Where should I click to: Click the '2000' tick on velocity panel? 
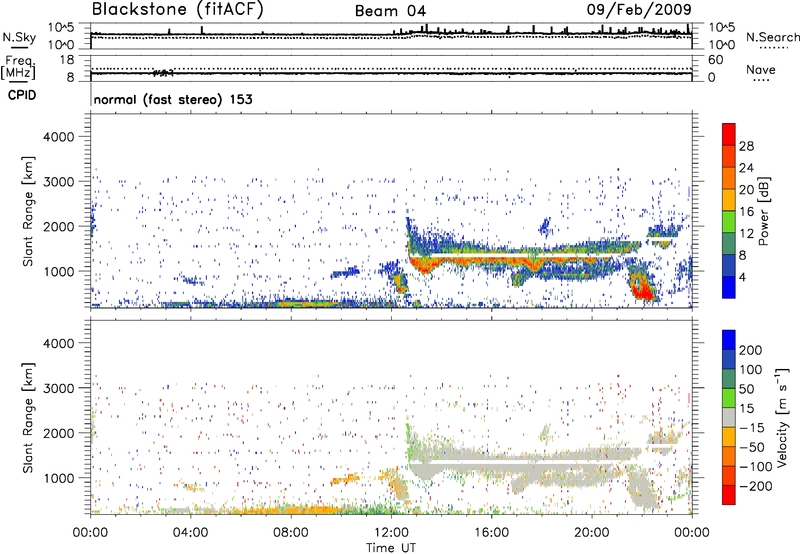click(x=58, y=433)
